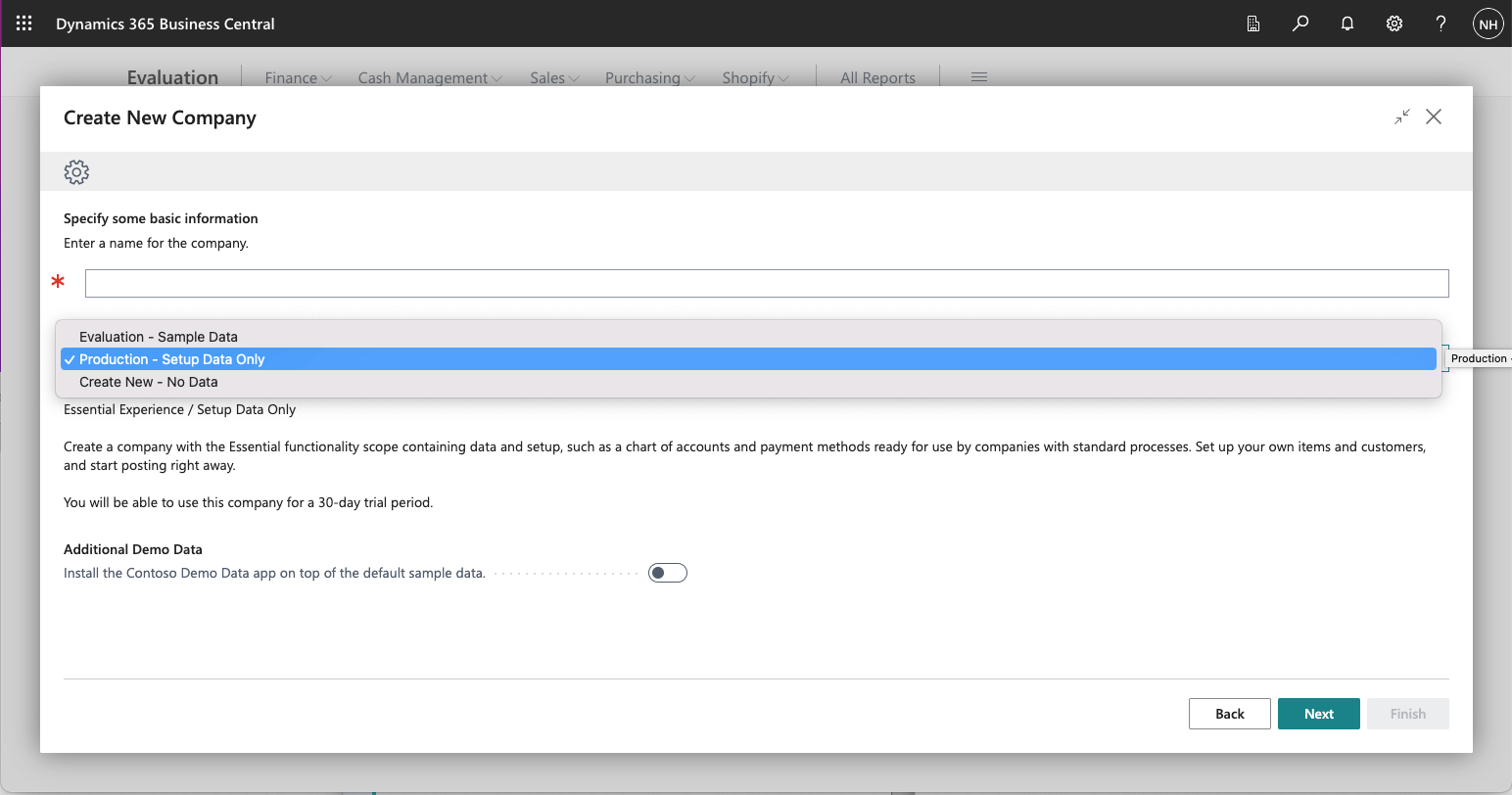Open the Help question mark

pyautogui.click(x=1441, y=23)
